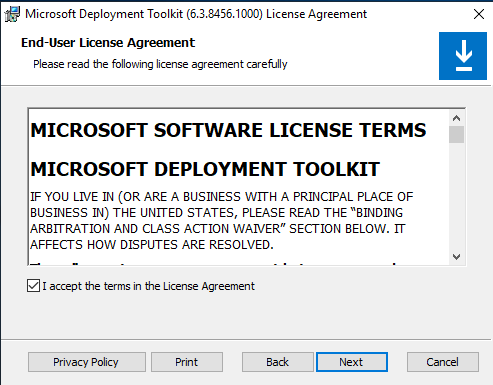
Task: Click the scroll up arrow of license text
Action: (456, 118)
